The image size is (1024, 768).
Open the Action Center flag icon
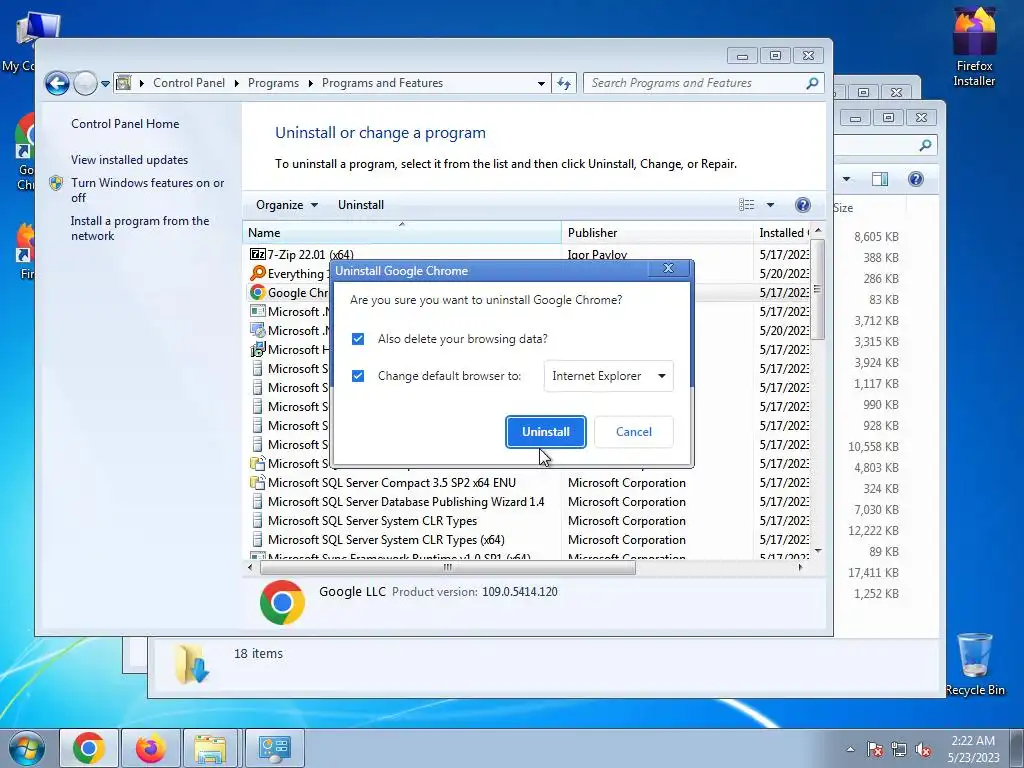pos(874,749)
